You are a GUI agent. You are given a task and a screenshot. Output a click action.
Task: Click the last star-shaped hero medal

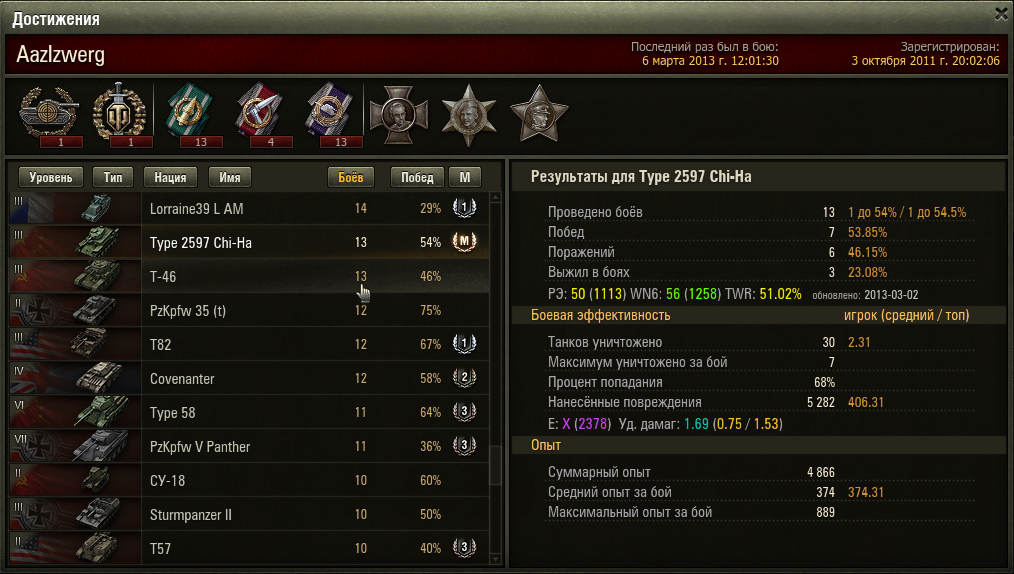click(x=539, y=114)
